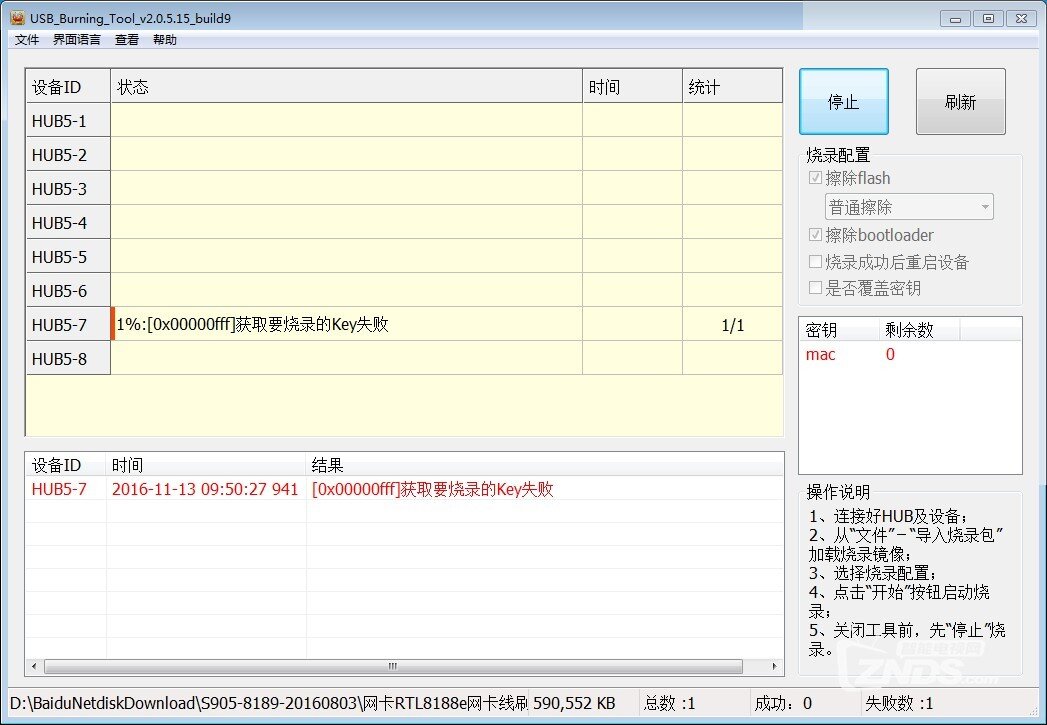The height and width of the screenshot is (725, 1047).
Task: Click the log scrollbar right arrow
Action: pyautogui.click(x=775, y=667)
